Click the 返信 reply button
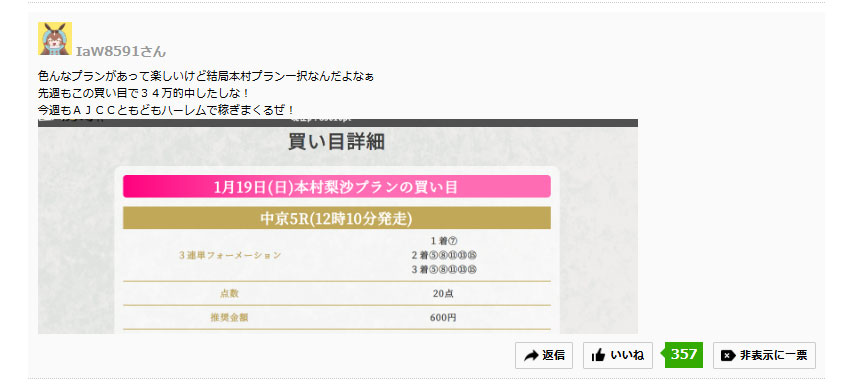Image resolution: width=841 pixels, height=389 pixels. click(x=544, y=355)
